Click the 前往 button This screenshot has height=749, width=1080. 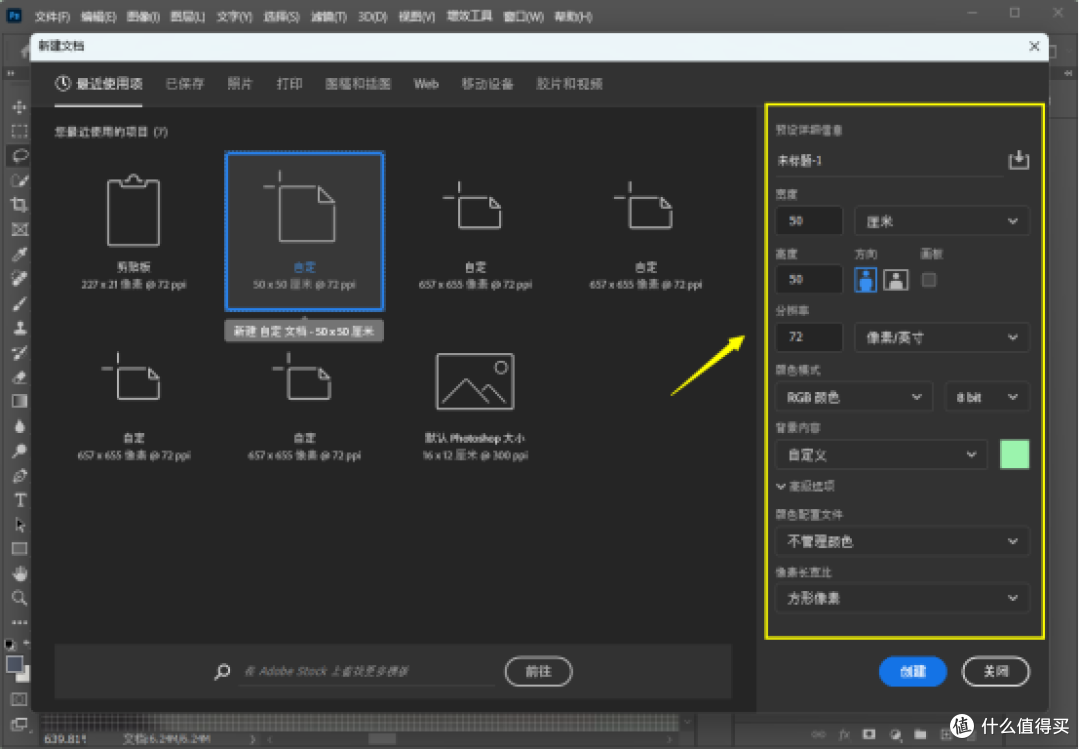point(538,671)
